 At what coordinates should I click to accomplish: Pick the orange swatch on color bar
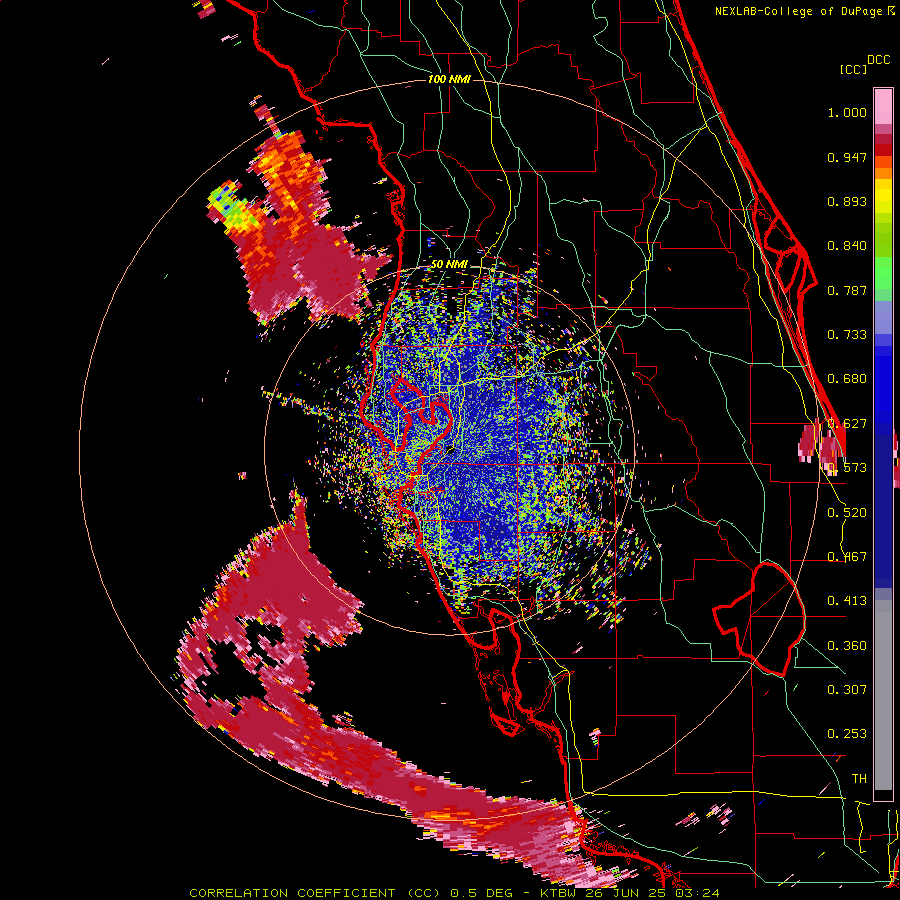(x=883, y=173)
